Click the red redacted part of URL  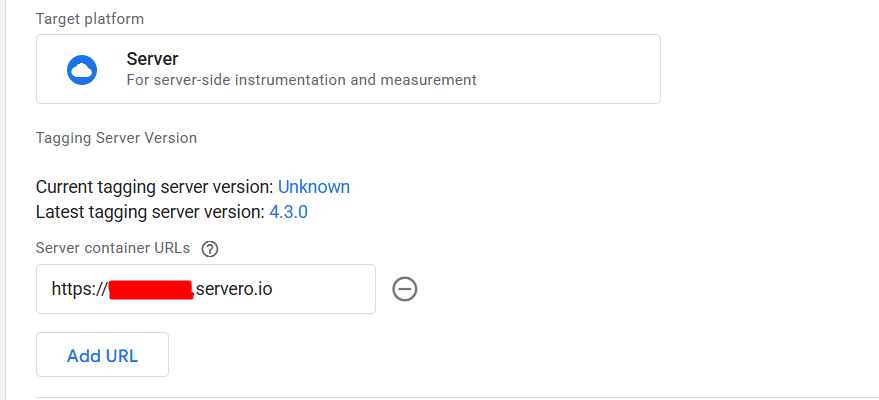point(151,290)
